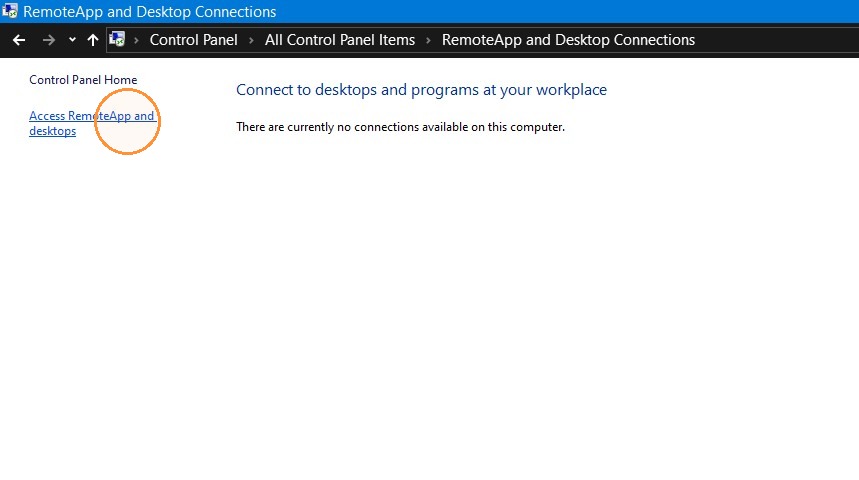The width and height of the screenshot is (859, 480).
Task: Go back with the left arrow button
Action: click(x=19, y=40)
